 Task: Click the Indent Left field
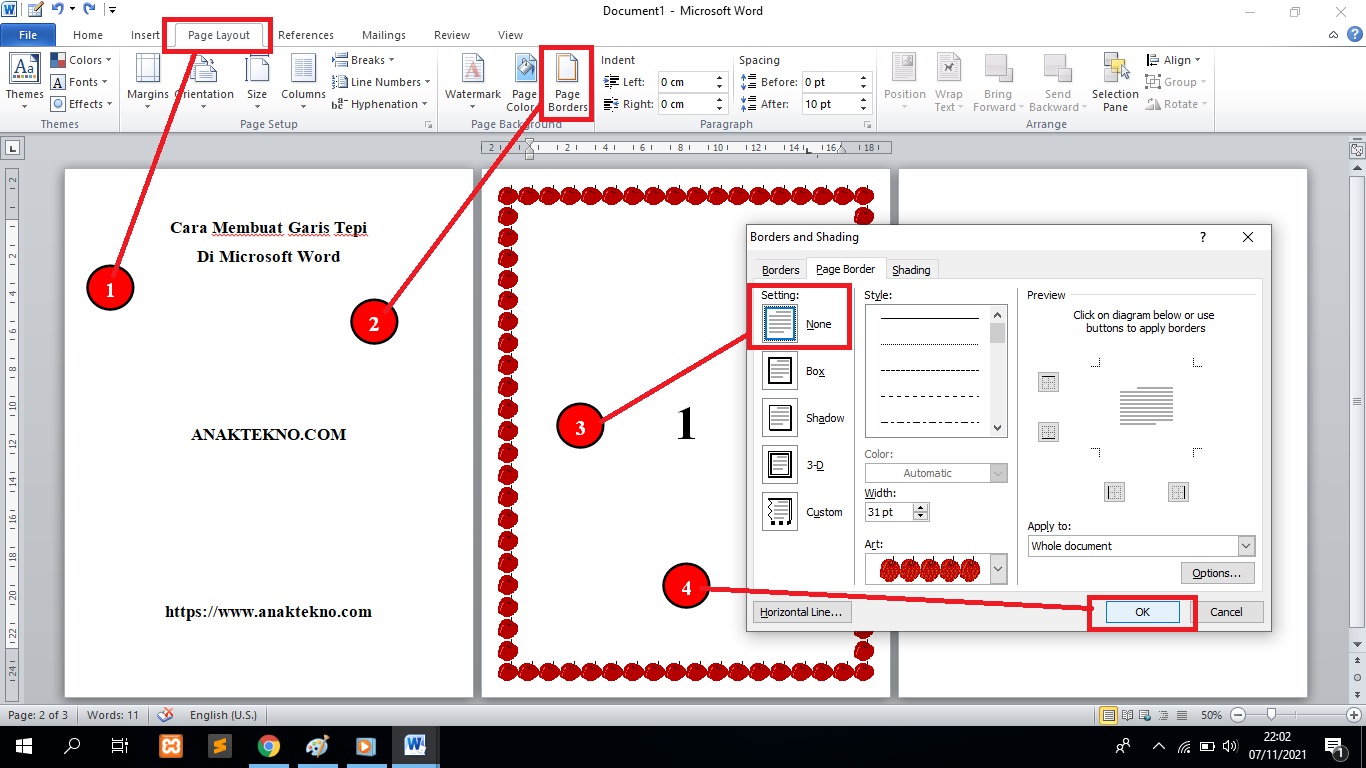click(x=685, y=82)
